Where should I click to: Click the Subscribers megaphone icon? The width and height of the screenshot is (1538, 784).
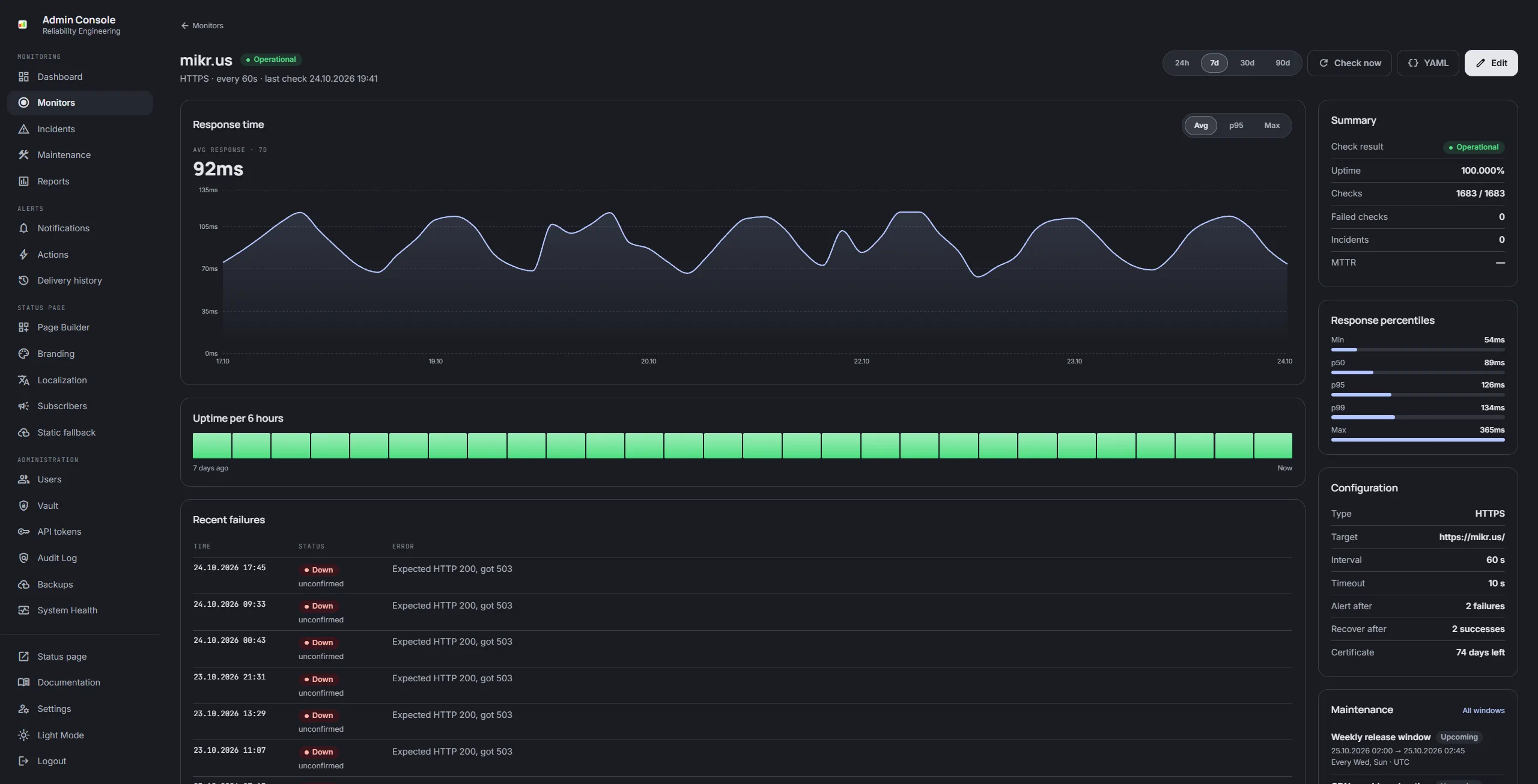point(23,406)
